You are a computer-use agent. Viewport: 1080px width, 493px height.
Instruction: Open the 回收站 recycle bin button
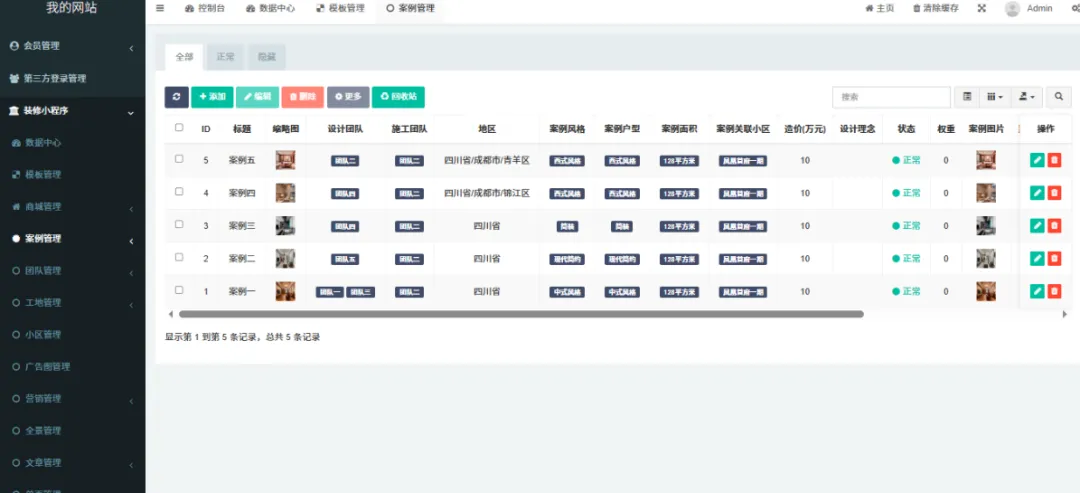398,97
